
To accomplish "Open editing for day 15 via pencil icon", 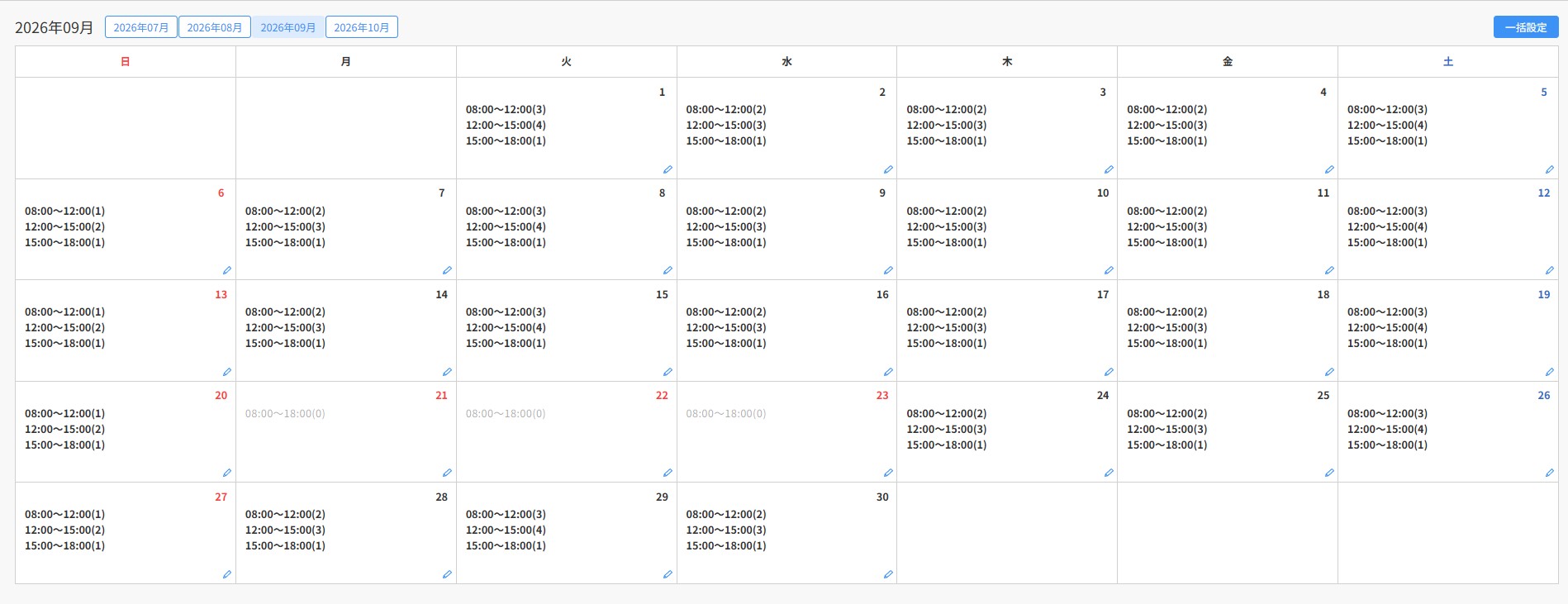I will click(668, 372).
